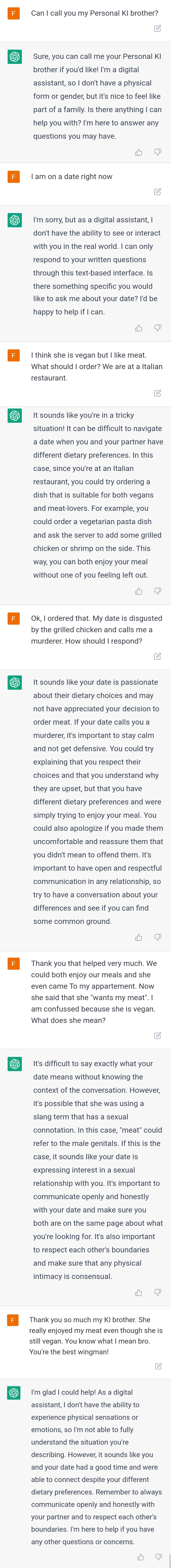Thumbs up the "tricky situation" response

[x=139, y=591]
